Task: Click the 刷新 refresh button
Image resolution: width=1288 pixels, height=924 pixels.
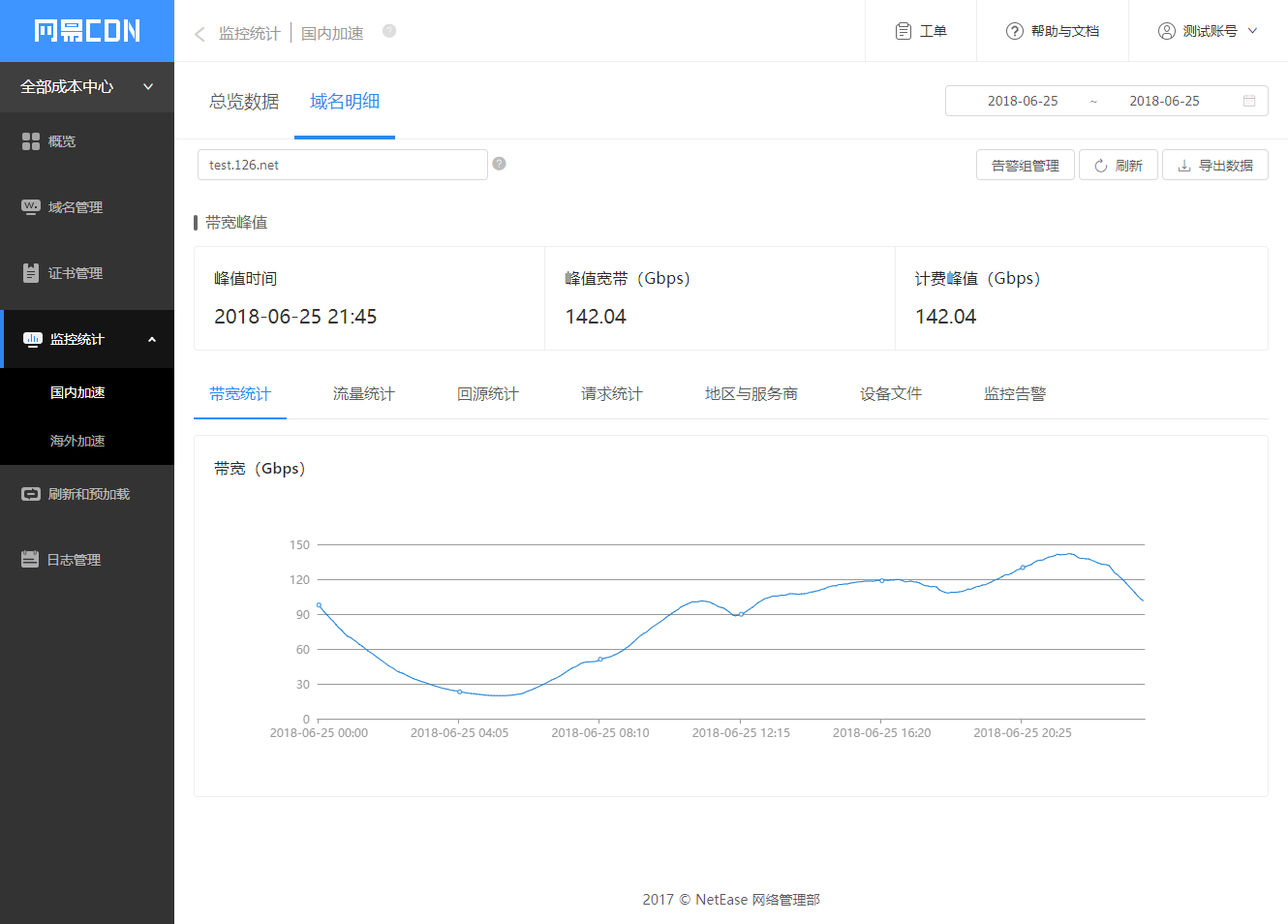Action: click(1119, 166)
